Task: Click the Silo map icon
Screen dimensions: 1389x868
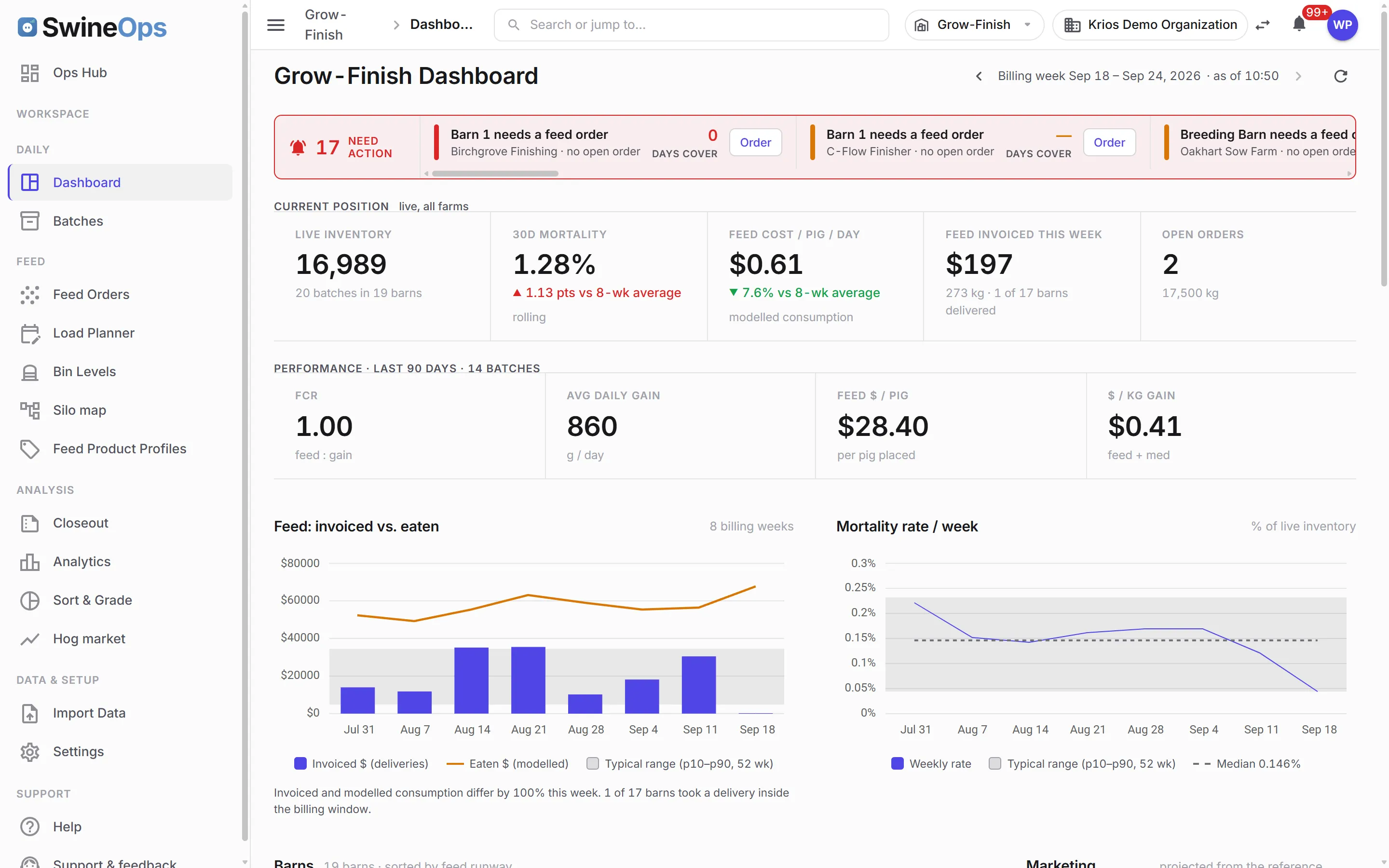Action: click(30, 410)
